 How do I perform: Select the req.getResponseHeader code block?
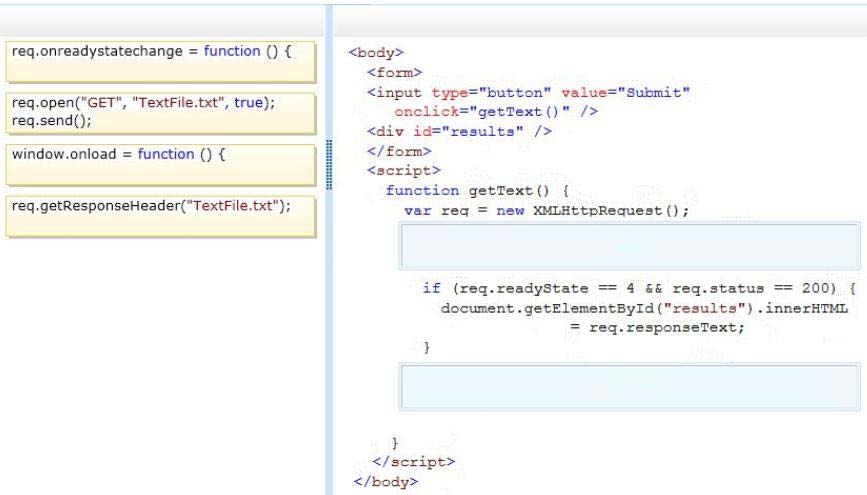(161, 216)
